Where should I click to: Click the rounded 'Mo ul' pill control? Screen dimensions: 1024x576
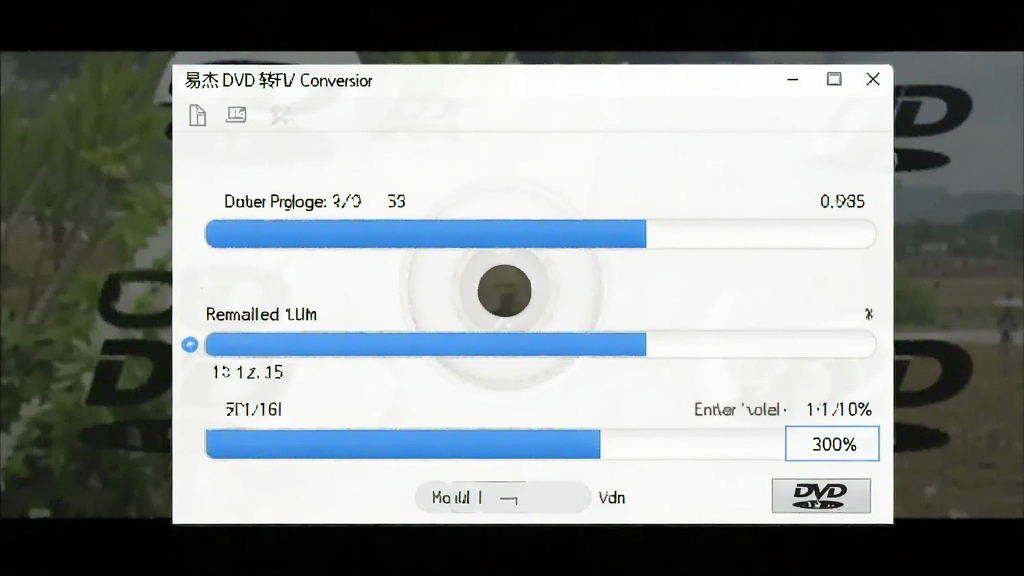tap(502, 498)
